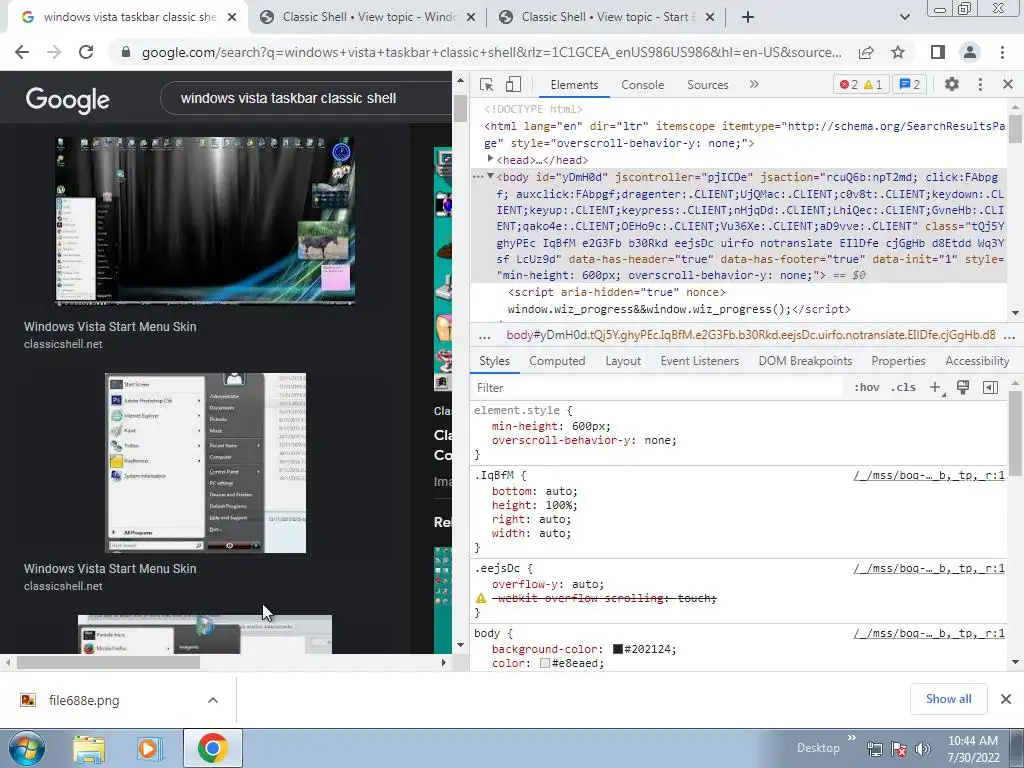Screen dimensions: 1024x768
Task: Click the styles Filter input
Action: point(656,388)
